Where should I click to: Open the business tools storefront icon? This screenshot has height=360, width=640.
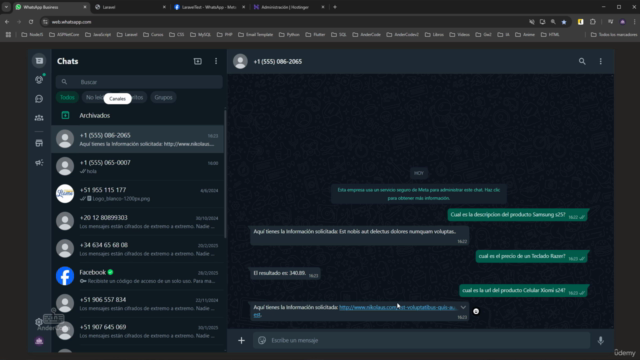coord(39,143)
